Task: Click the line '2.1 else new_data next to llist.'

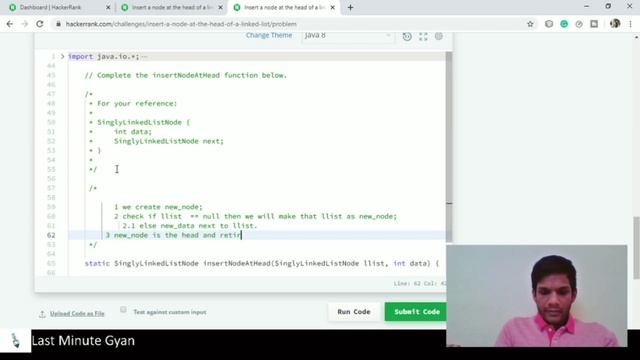Action: [190, 226]
